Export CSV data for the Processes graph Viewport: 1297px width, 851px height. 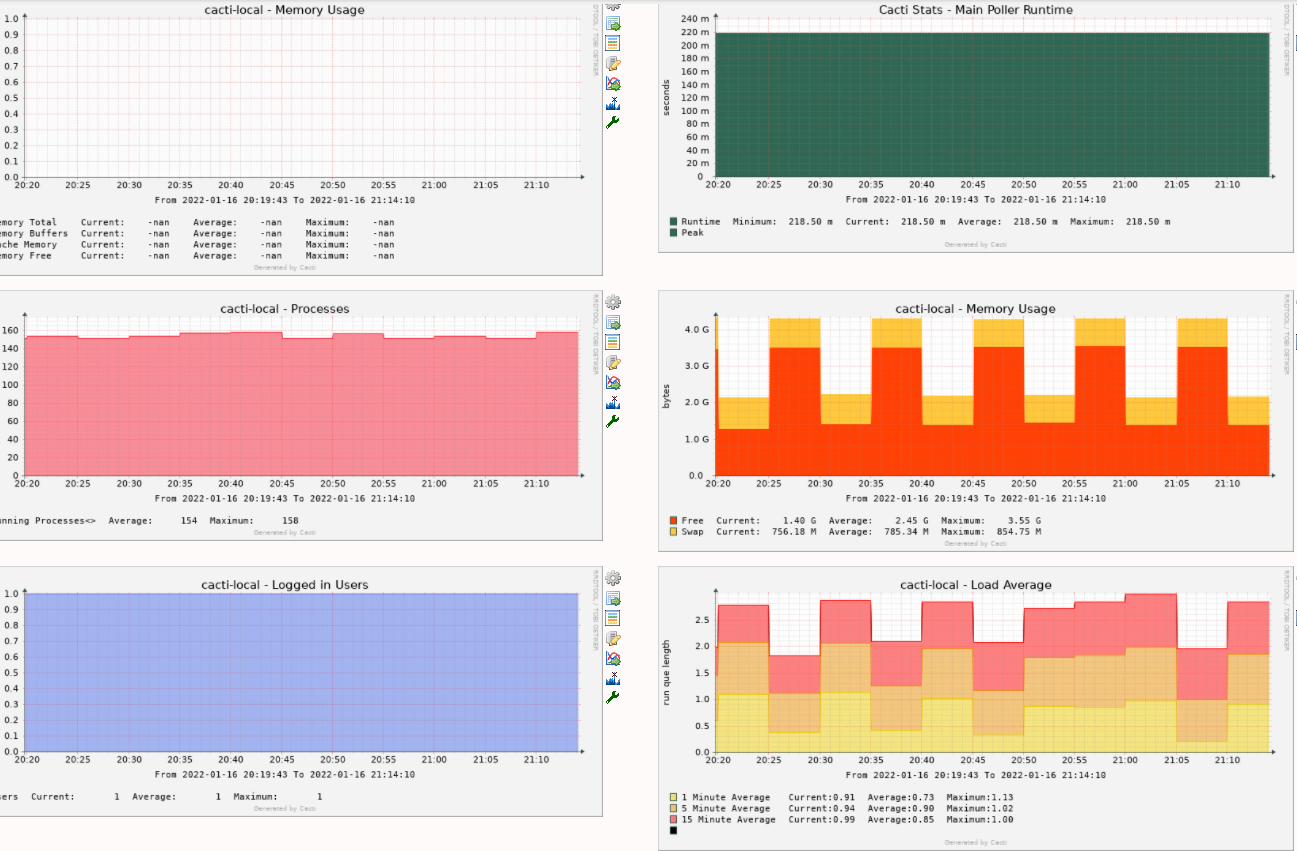click(613, 323)
